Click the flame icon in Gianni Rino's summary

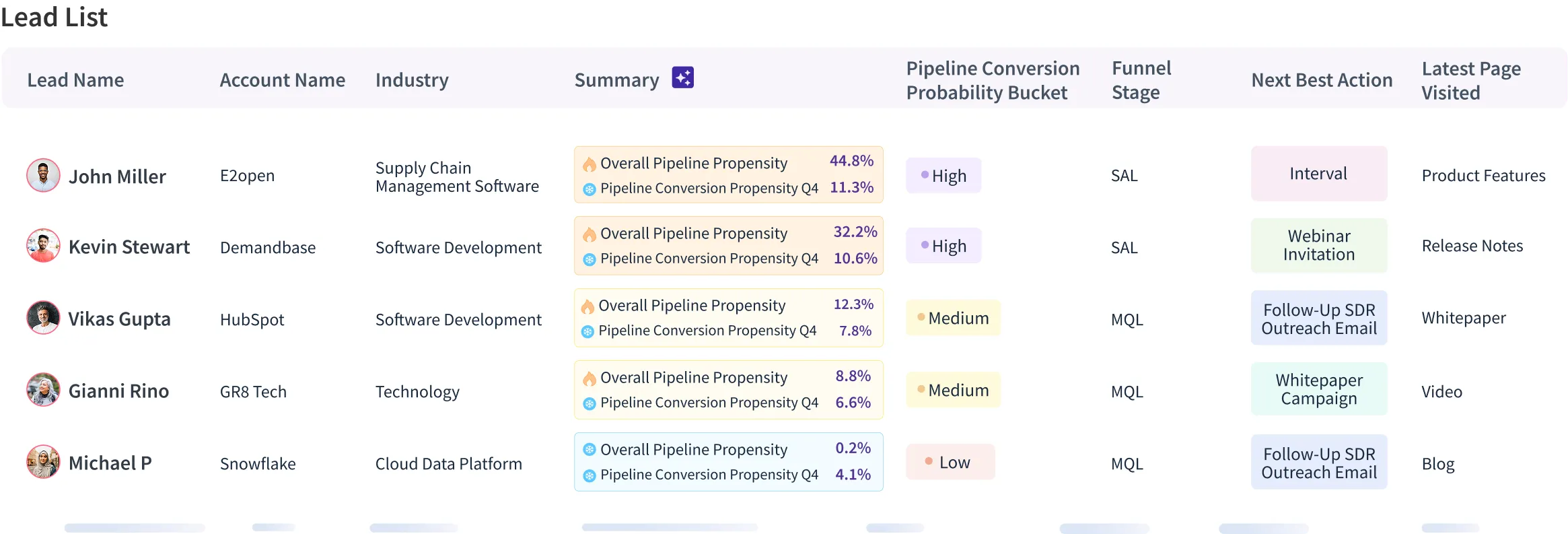coord(590,378)
